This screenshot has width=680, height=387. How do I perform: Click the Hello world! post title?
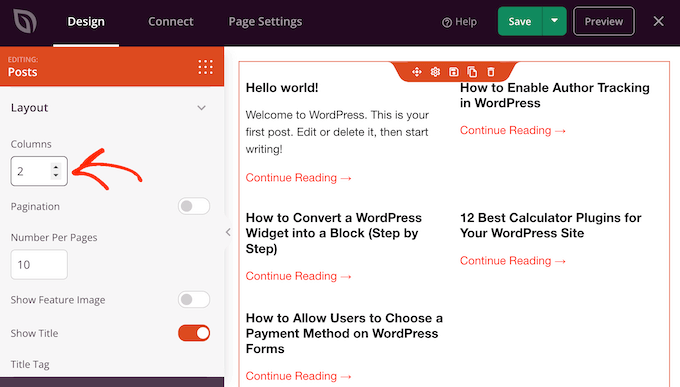pyautogui.click(x=282, y=88)
